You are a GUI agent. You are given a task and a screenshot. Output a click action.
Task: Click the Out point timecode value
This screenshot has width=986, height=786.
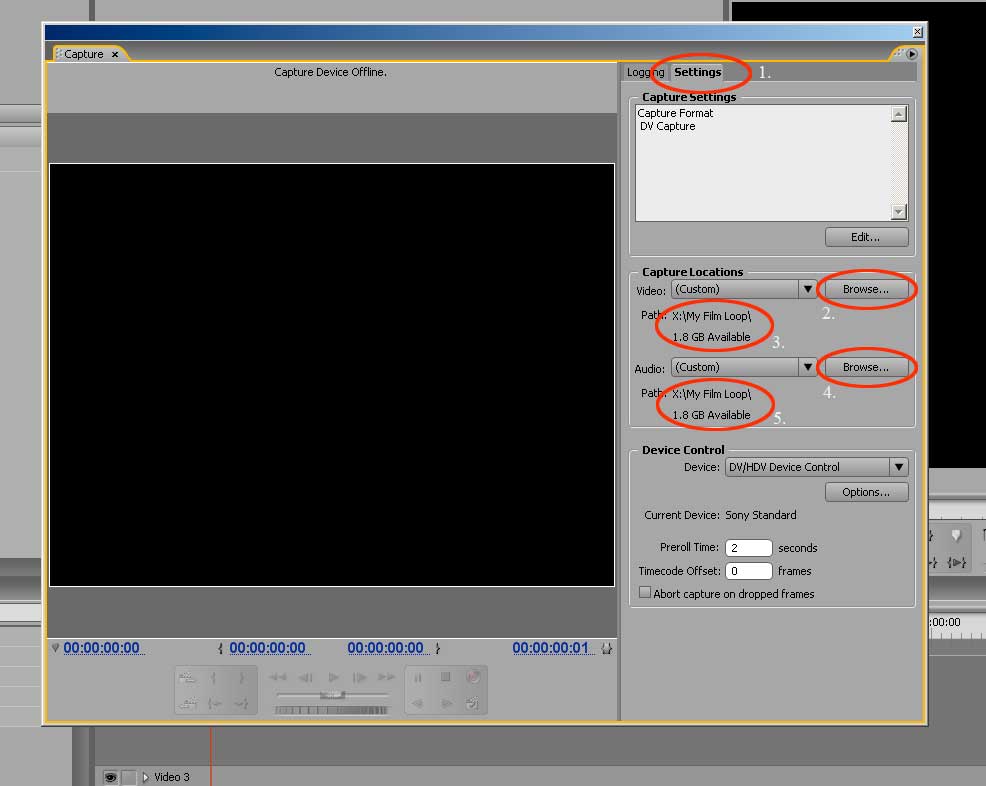click(385, 648)
